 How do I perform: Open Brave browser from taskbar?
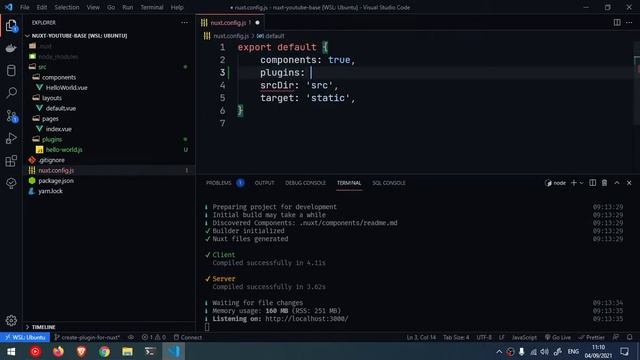pos(81,351)
